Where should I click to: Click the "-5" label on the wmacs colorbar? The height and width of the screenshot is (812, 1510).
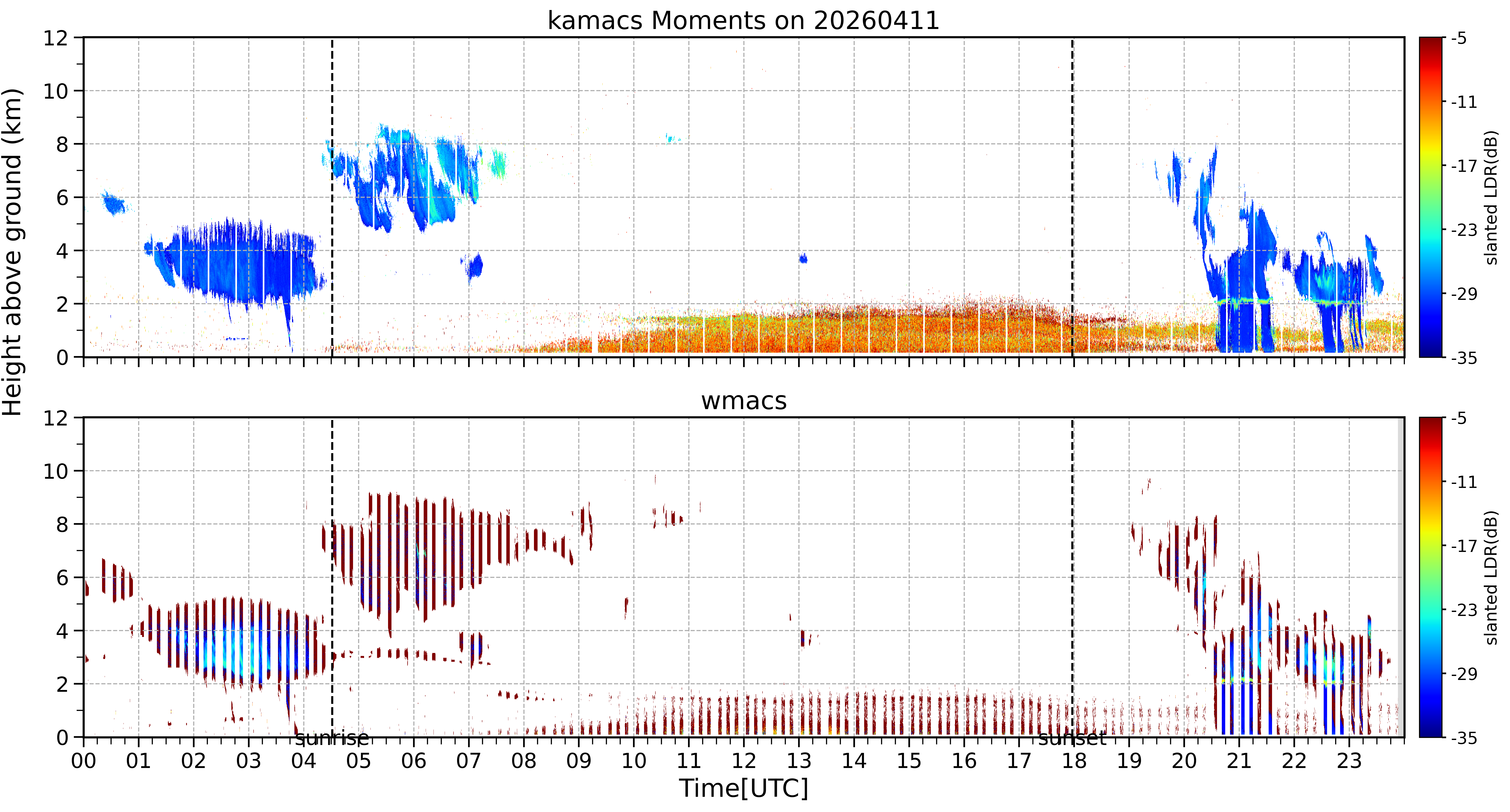point(1459,418)
